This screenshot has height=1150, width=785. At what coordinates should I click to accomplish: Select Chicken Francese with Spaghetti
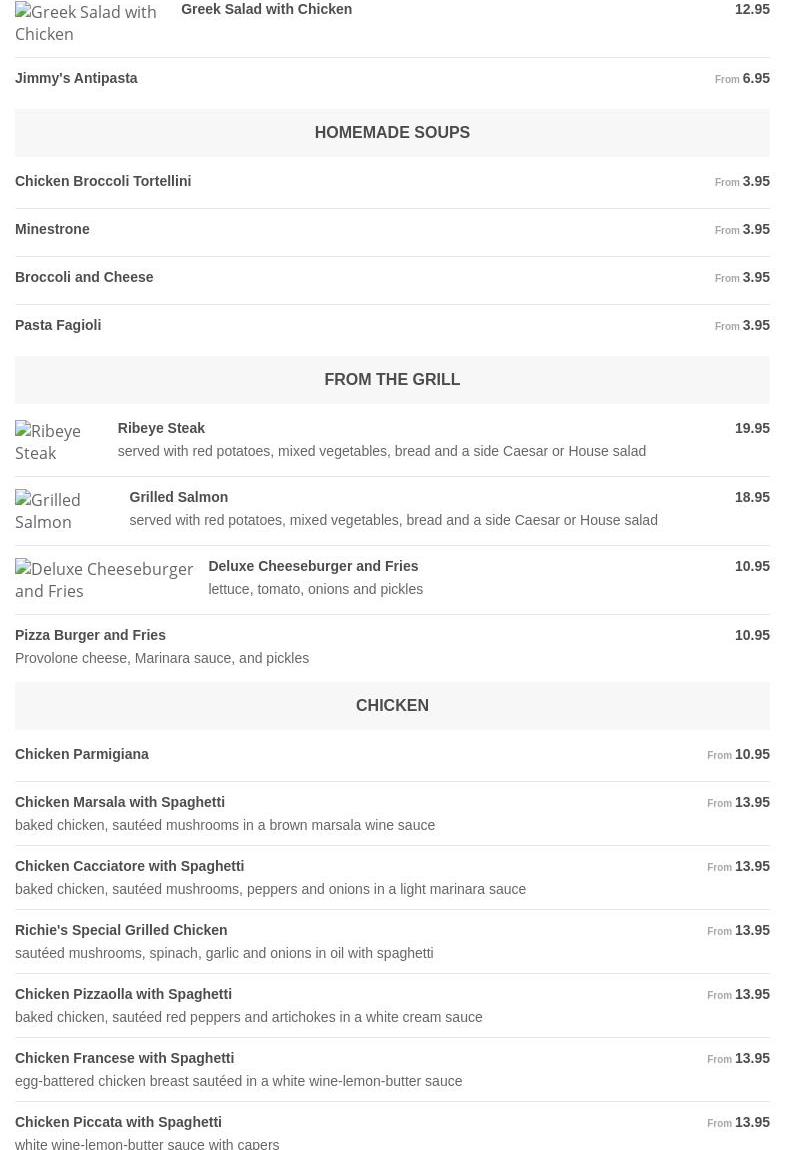pyautogui.click(x=124, y=1058)
